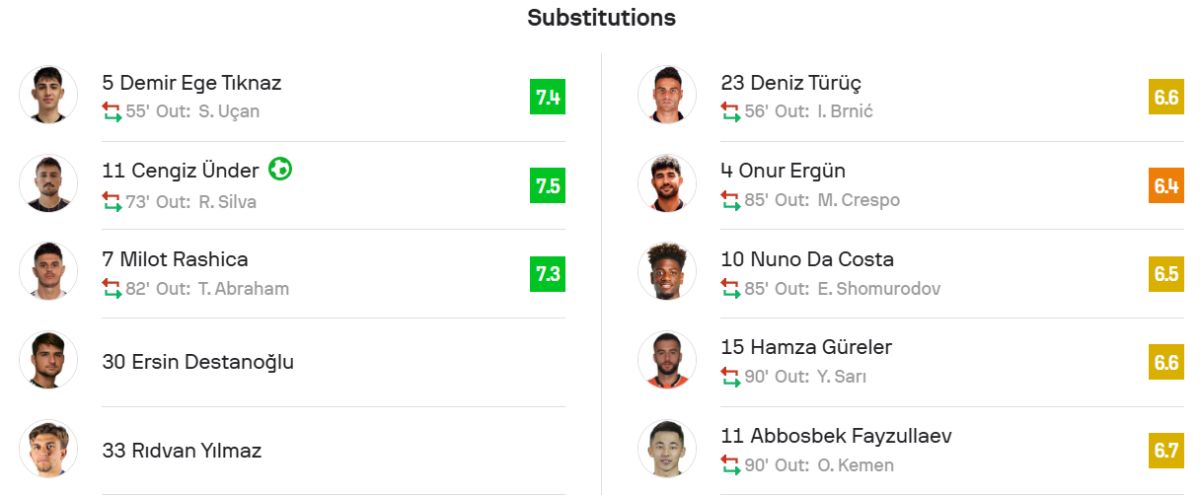Click the Substitutions section heading

[602, 18]
